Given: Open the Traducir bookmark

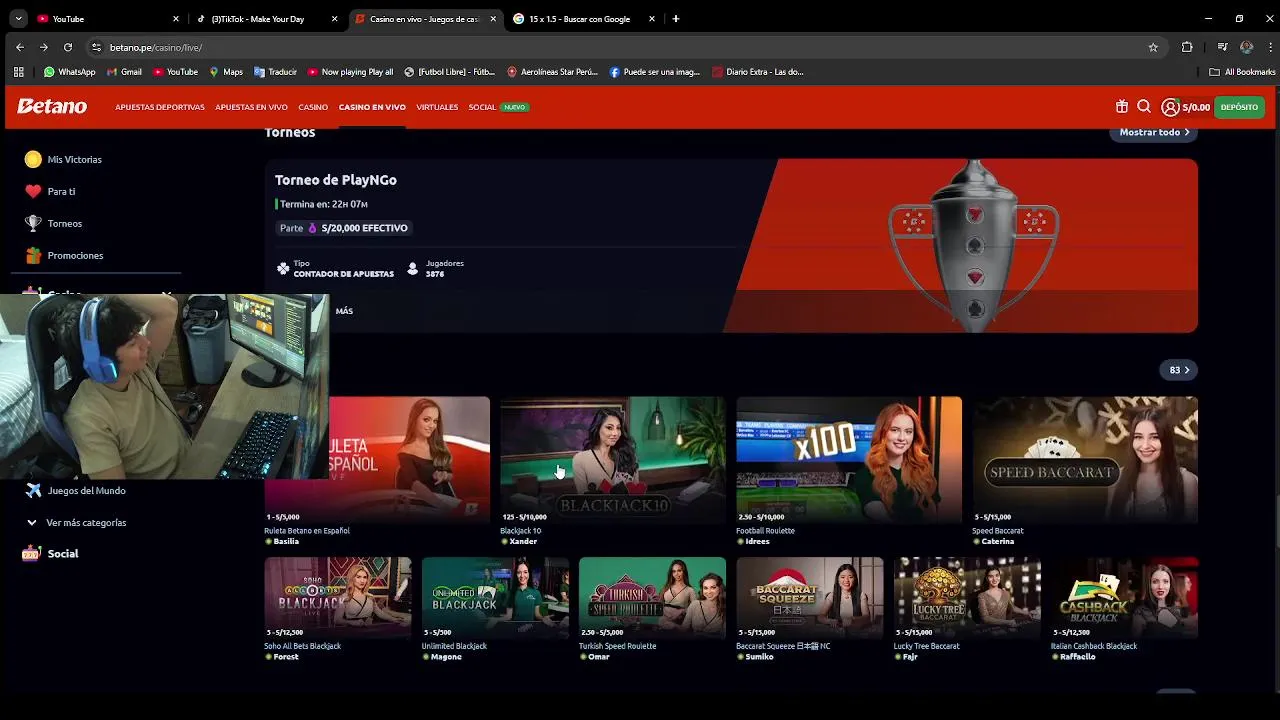Looking at the screenshot, I should click(x=276, y=72).
